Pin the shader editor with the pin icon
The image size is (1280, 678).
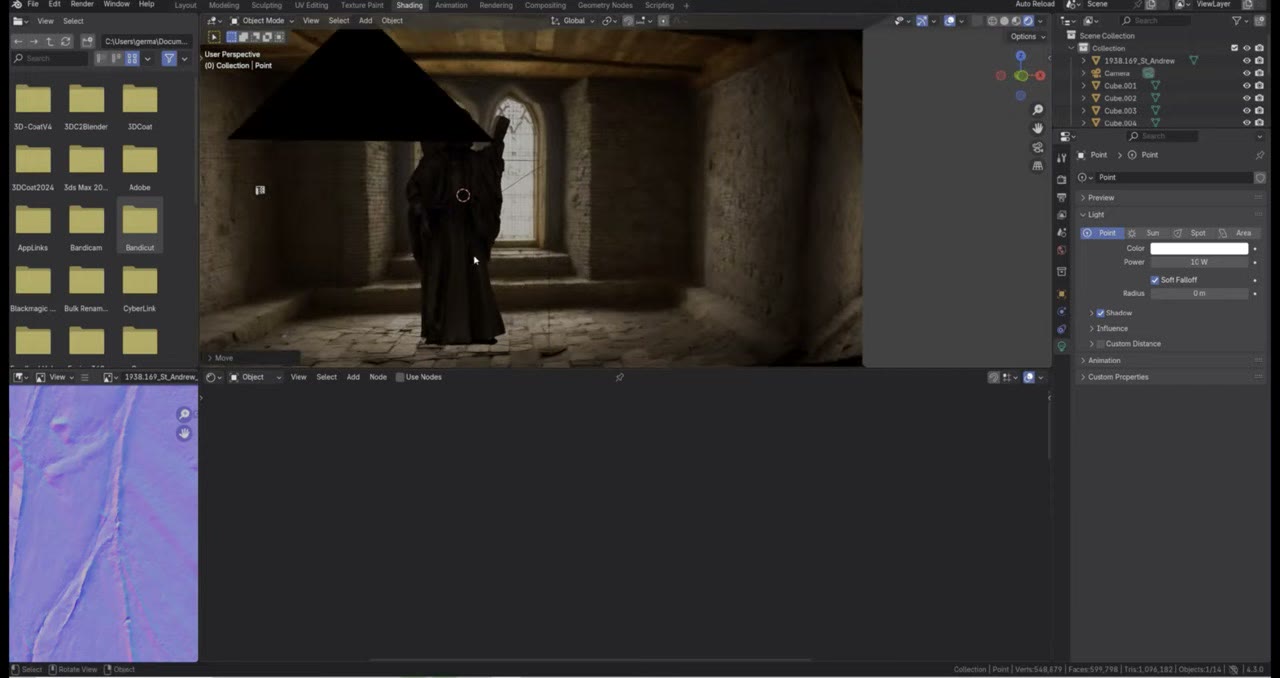(620, 377)
